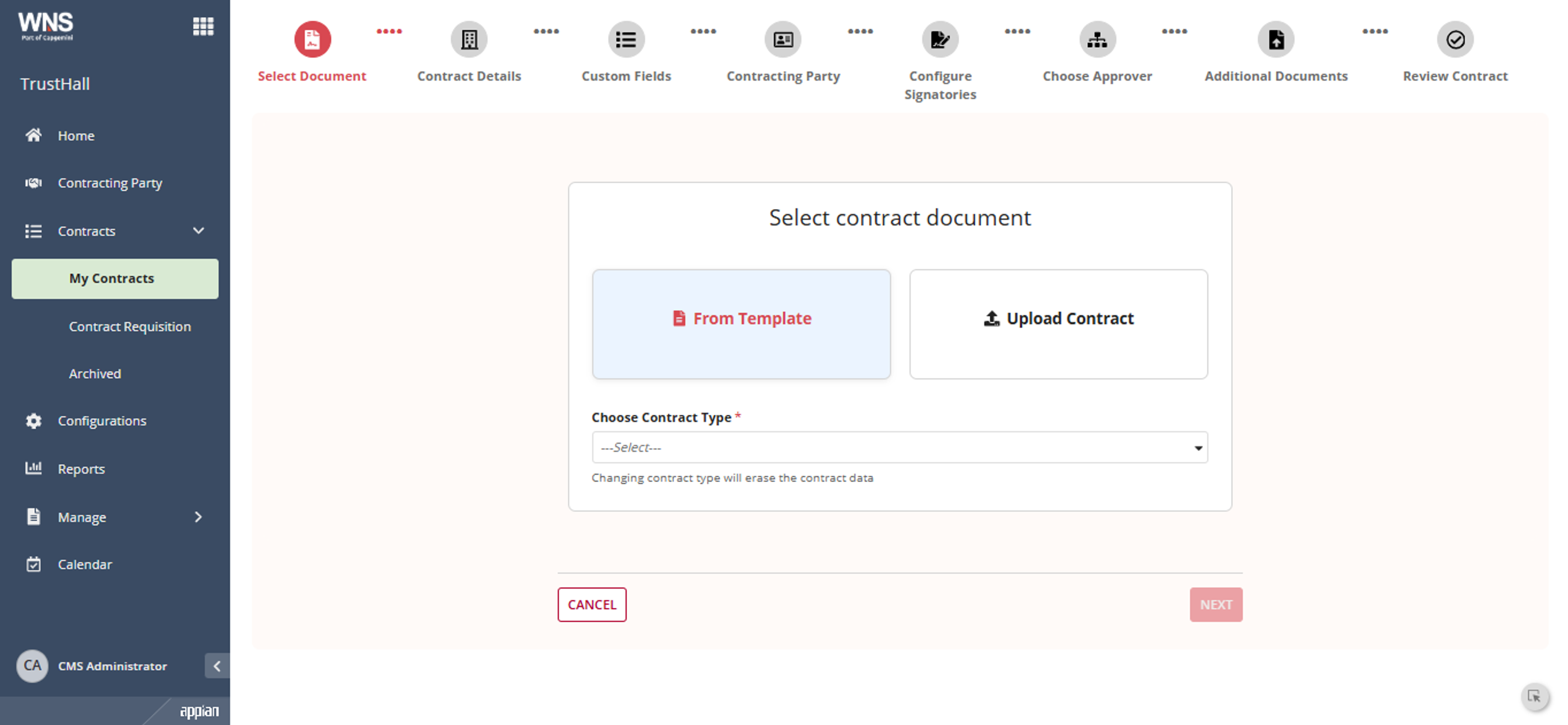
Task: Click the NEXT button
Action: 1216,605
